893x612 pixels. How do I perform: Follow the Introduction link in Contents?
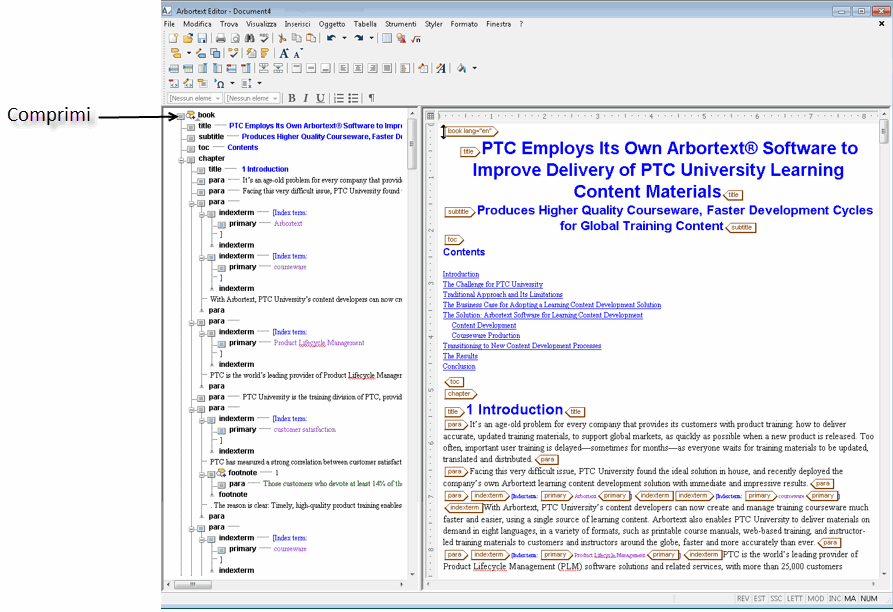[x=461, y=274]
